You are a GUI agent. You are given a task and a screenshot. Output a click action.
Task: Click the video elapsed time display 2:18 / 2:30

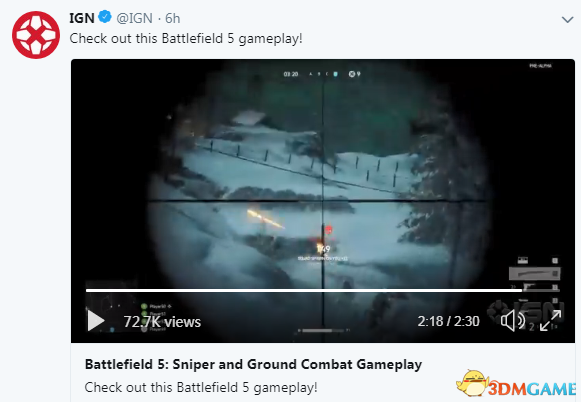point(448,321)
